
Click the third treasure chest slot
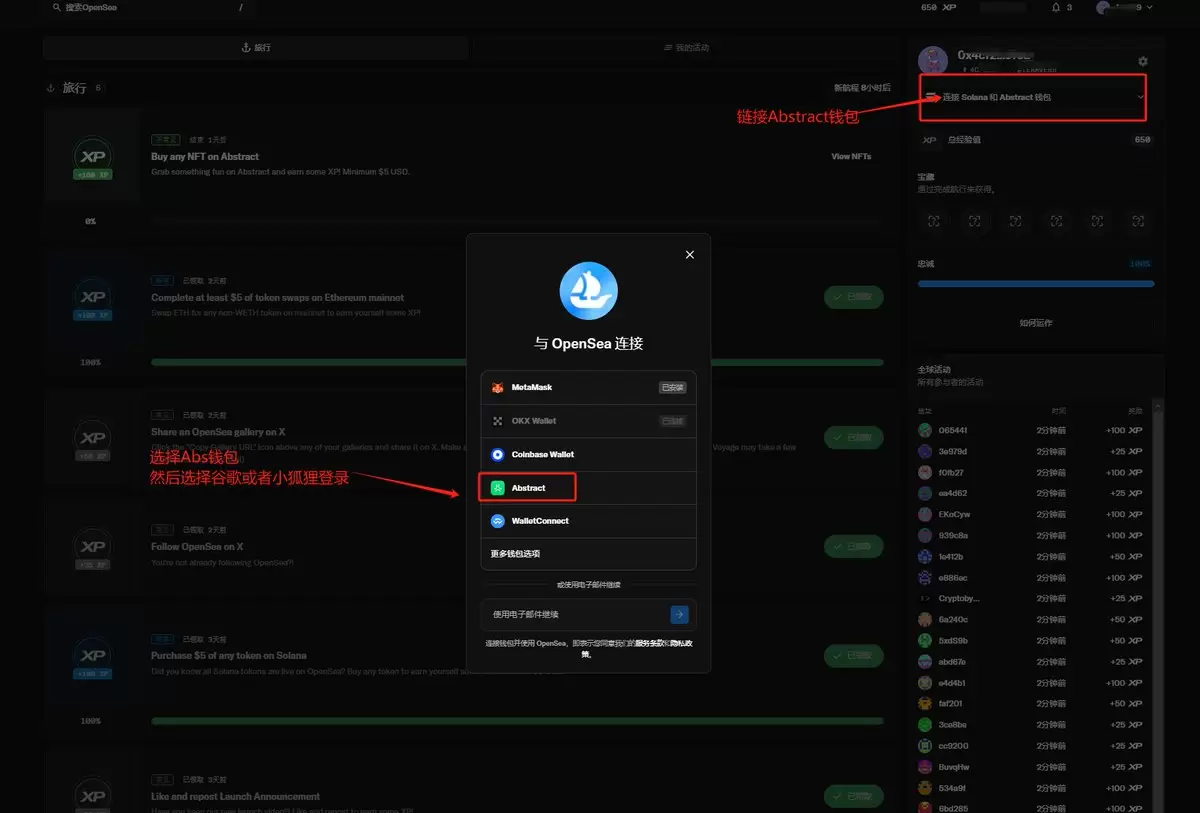click(x=1015, y=221)
